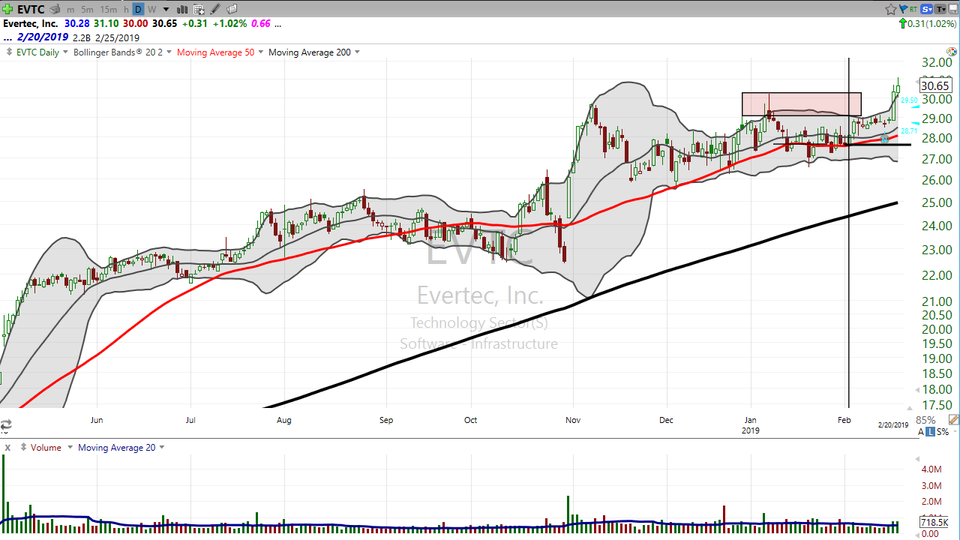Open the Volume indicator dropdown
Viewport: 960px width, 540px height.
(x=70, y=448)
